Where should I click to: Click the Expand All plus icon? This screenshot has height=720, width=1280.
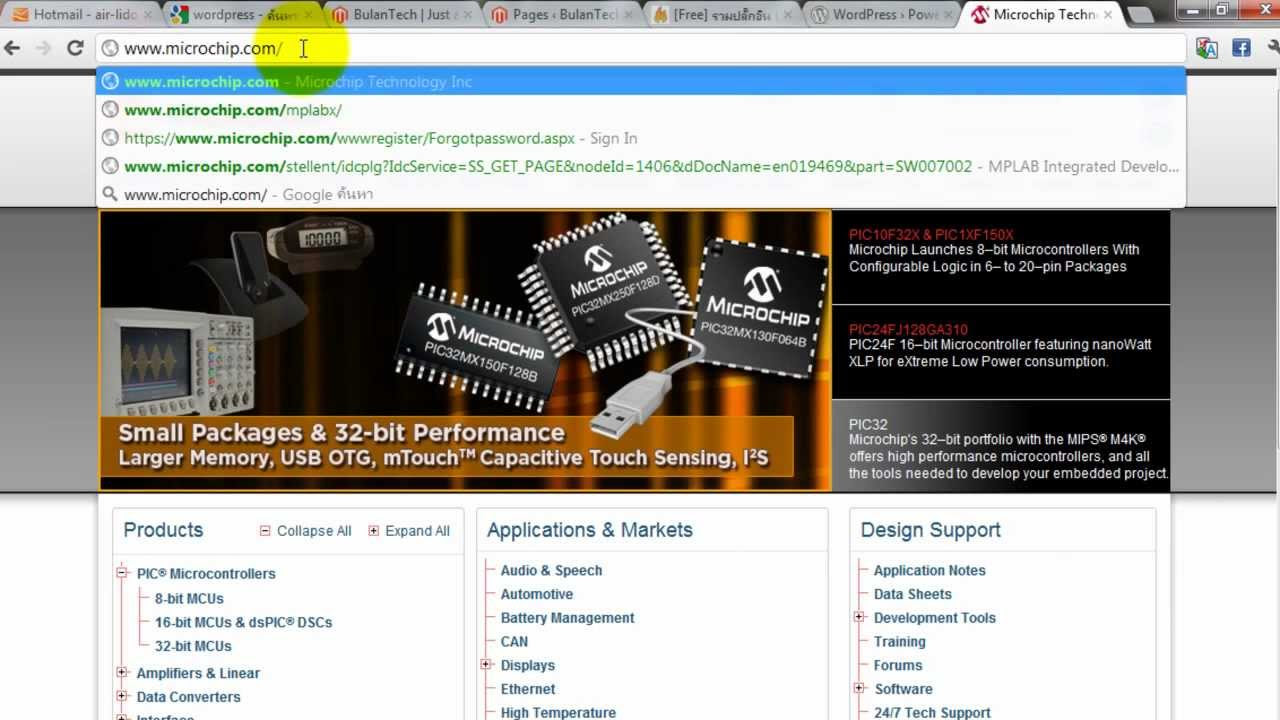point(374,531)
